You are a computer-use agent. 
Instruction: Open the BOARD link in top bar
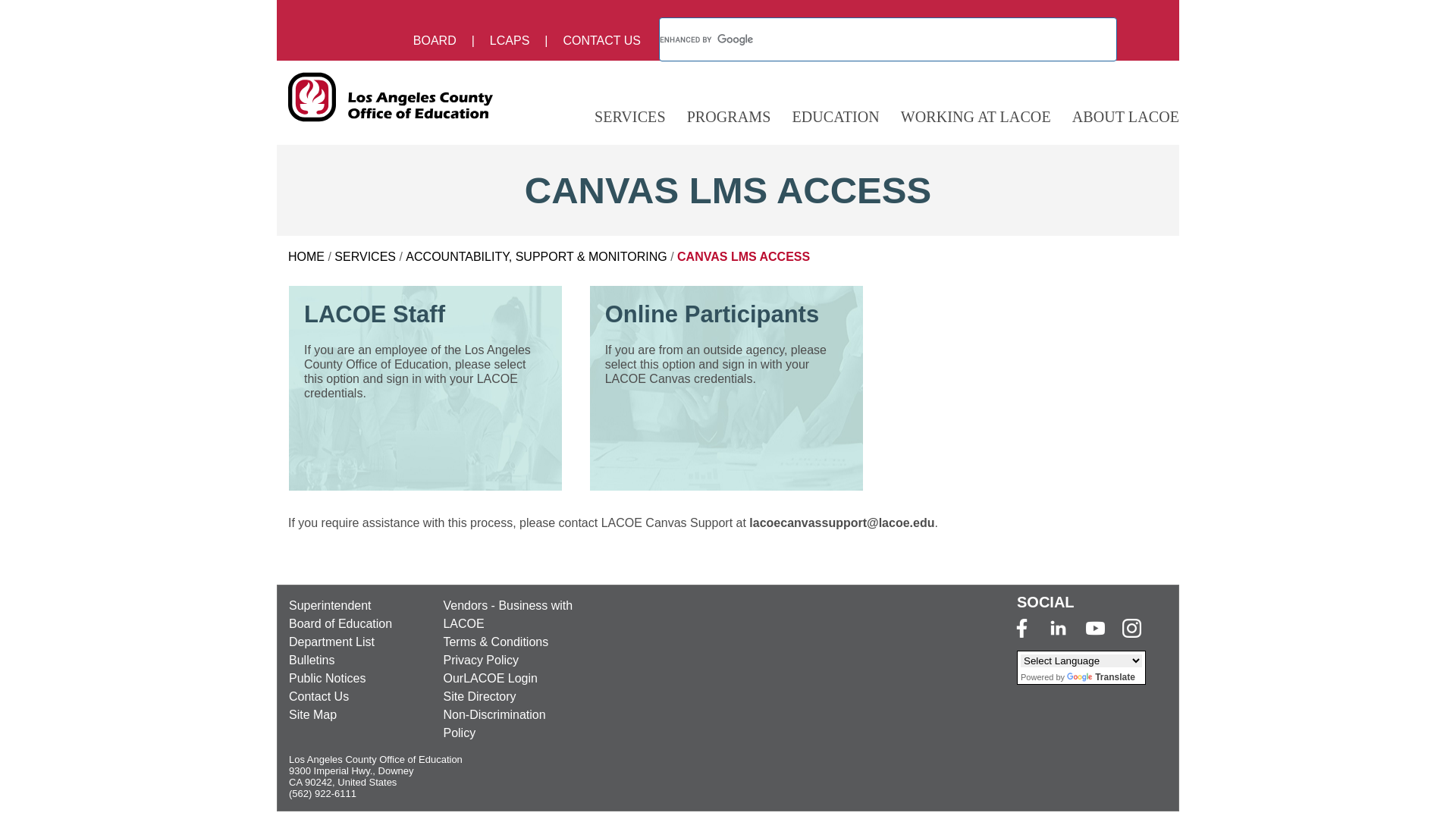point(435,40)
